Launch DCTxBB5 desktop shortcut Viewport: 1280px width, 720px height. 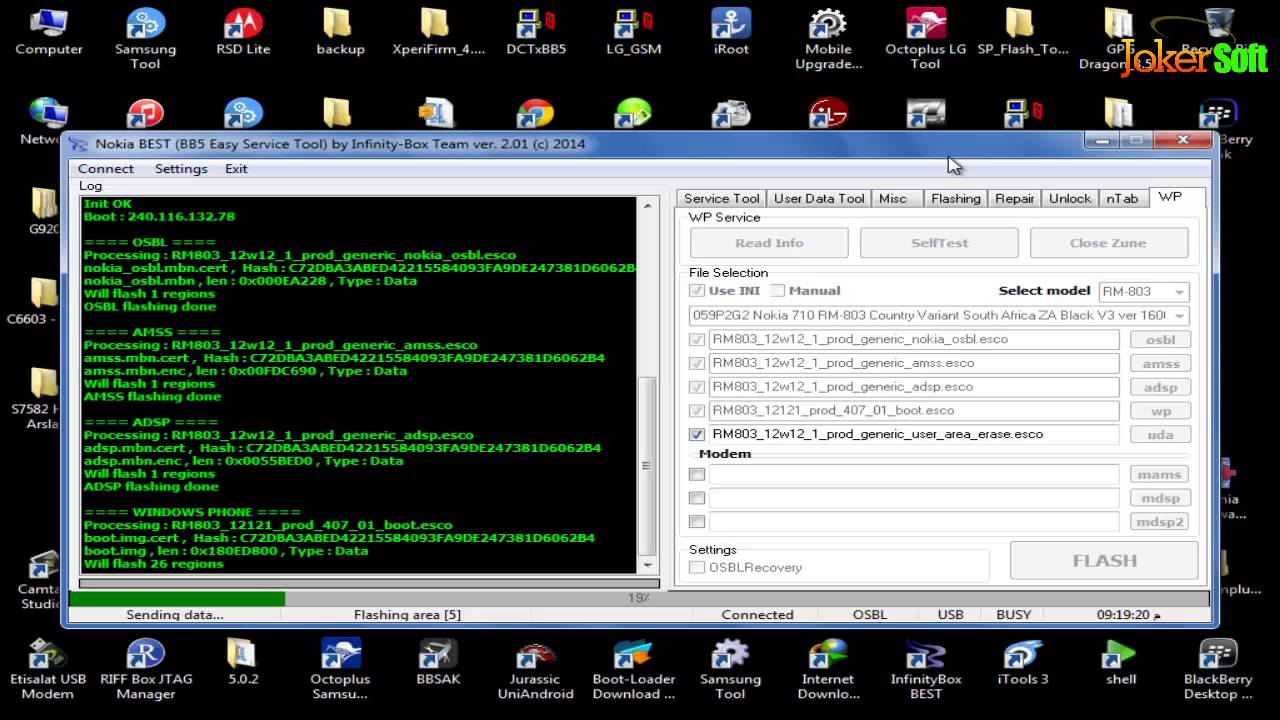tap(536, 33)
